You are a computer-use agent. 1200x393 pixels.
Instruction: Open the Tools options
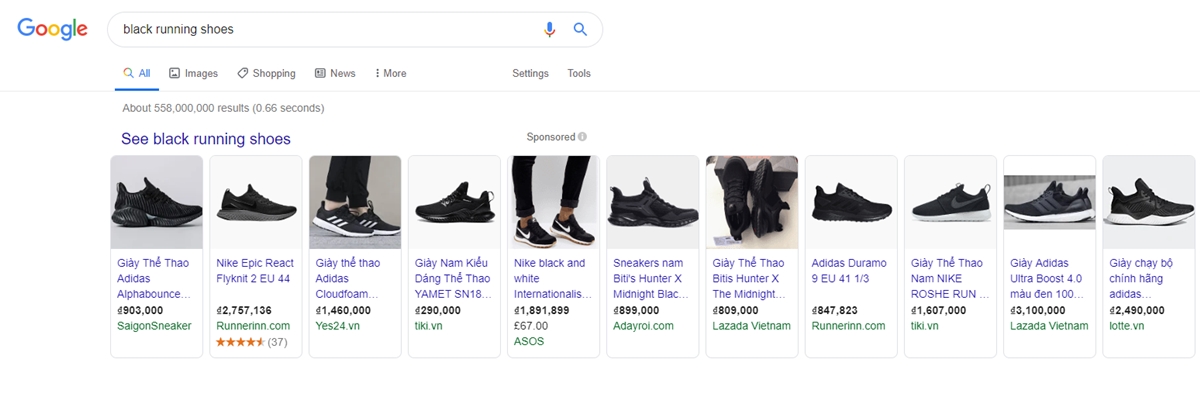click(579, 73)
